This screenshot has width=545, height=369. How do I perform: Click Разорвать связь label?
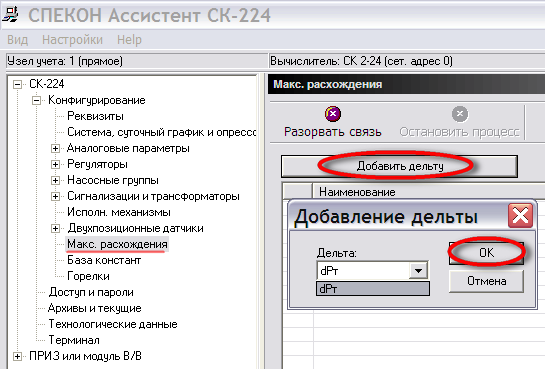point(333,132)
